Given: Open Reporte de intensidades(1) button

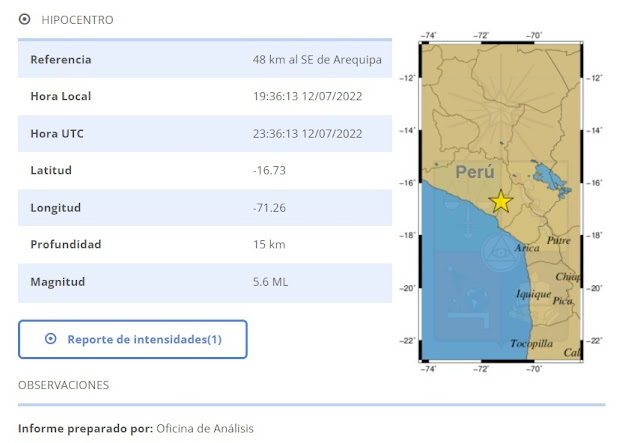Looking at the screenshot, I should [132, 339].
